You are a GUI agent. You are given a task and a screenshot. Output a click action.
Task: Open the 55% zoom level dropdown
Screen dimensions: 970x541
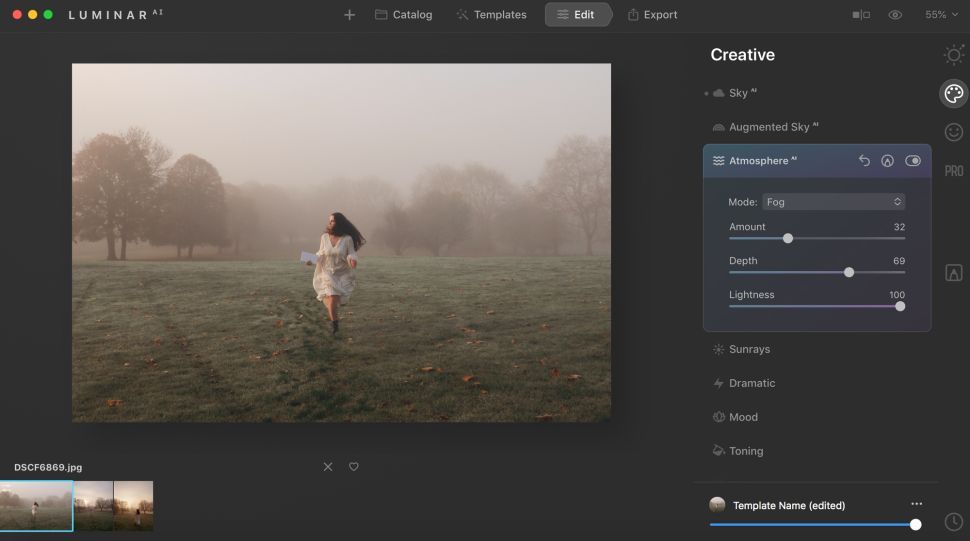coord(941,15)
